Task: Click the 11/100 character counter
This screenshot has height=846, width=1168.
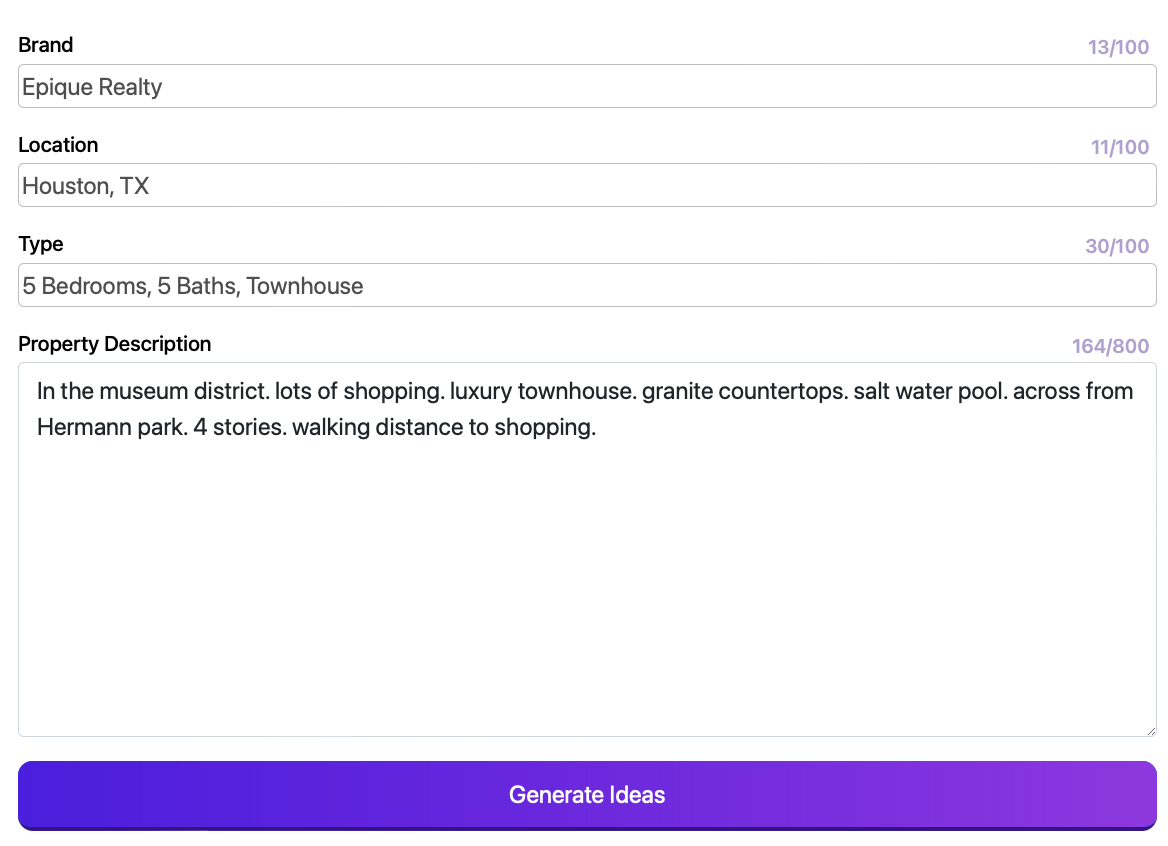Action: pyautogui.click(x=1119, y=147)
